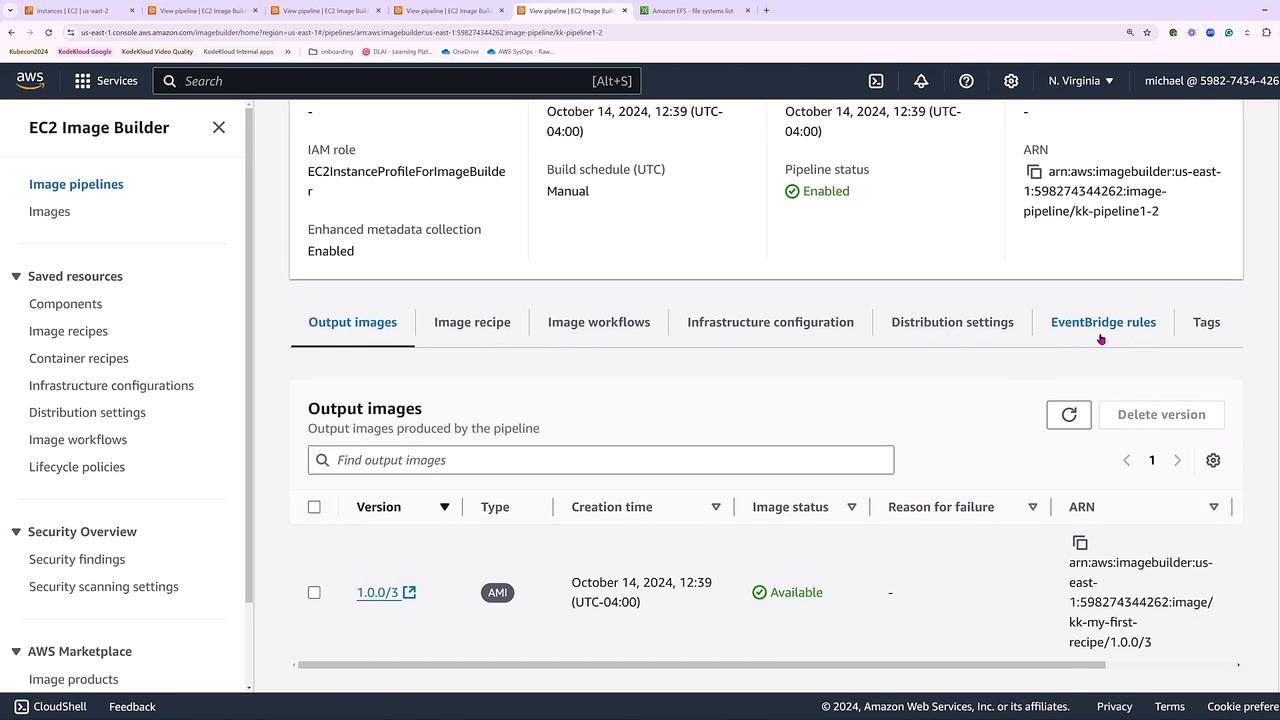
Task: Open the AWS console home logo
Action: tap(30, 81)
